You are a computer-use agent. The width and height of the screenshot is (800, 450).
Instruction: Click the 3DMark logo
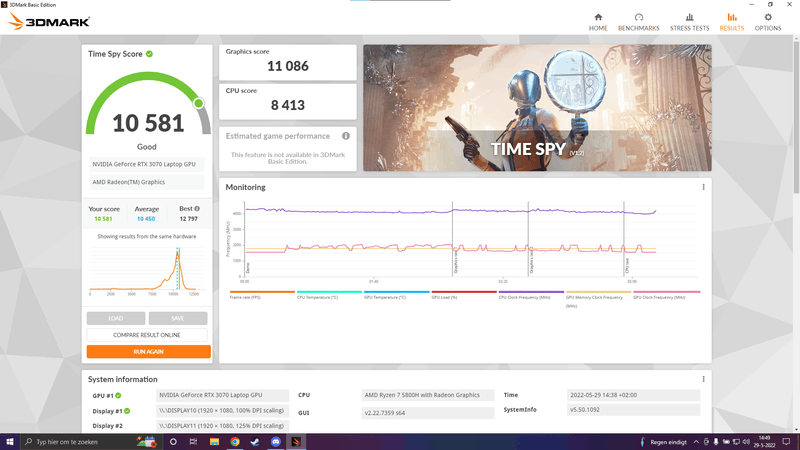click(49, 21)
